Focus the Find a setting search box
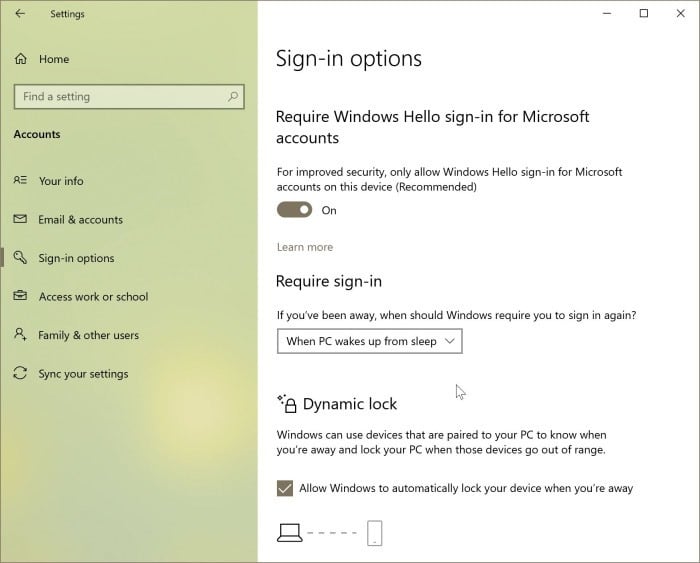This screenshot has width=700, height=563. click(x=129, y=96)
